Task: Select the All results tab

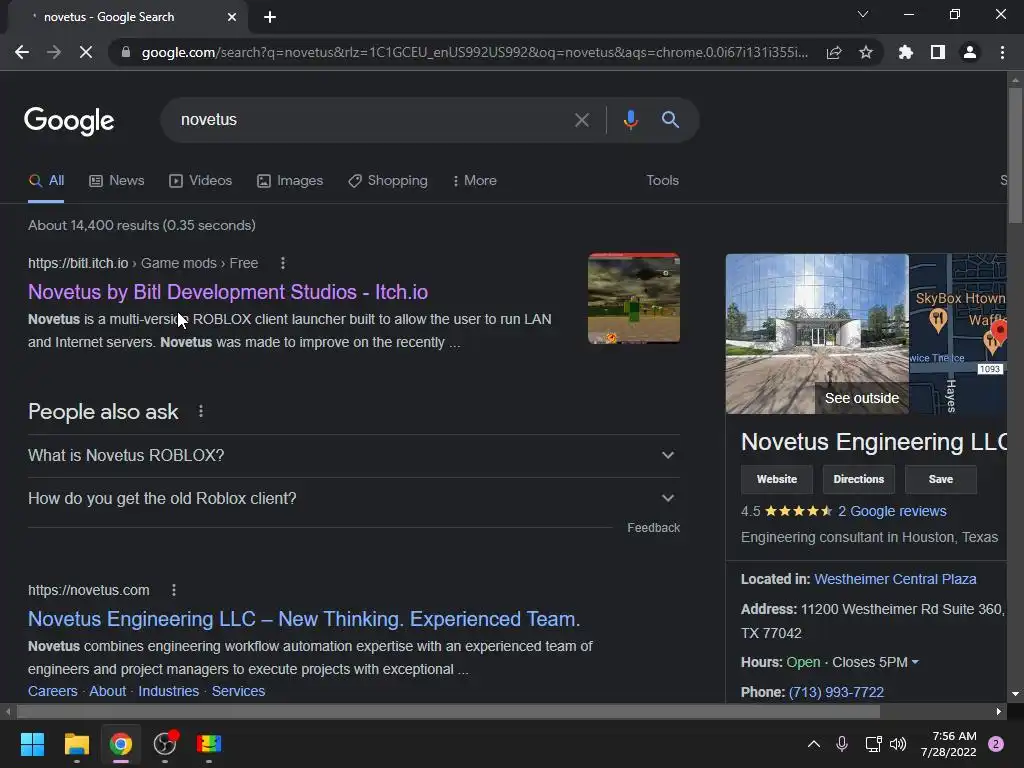Action: point(46,181)
